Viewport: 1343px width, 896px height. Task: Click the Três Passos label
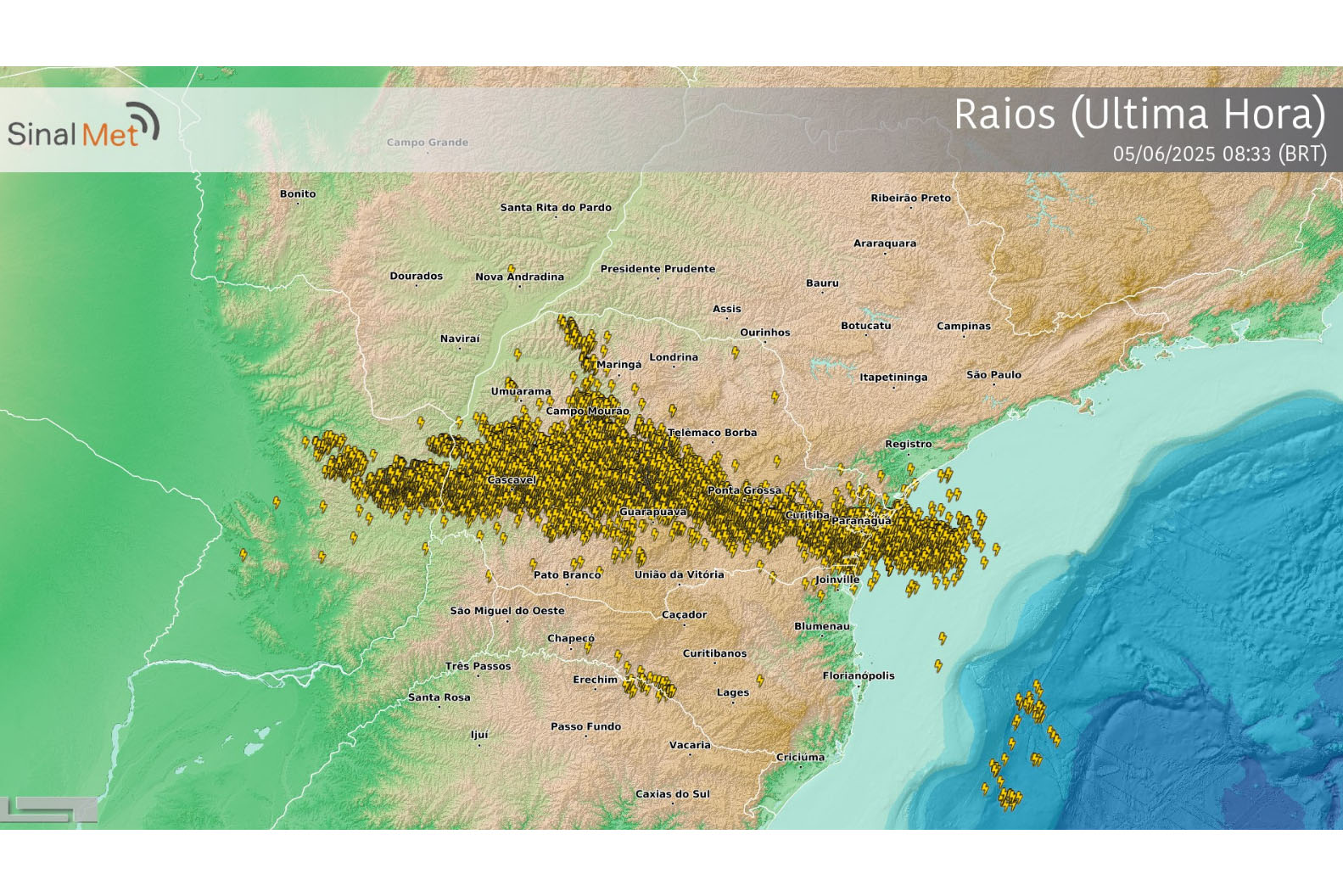coord(478,667)
